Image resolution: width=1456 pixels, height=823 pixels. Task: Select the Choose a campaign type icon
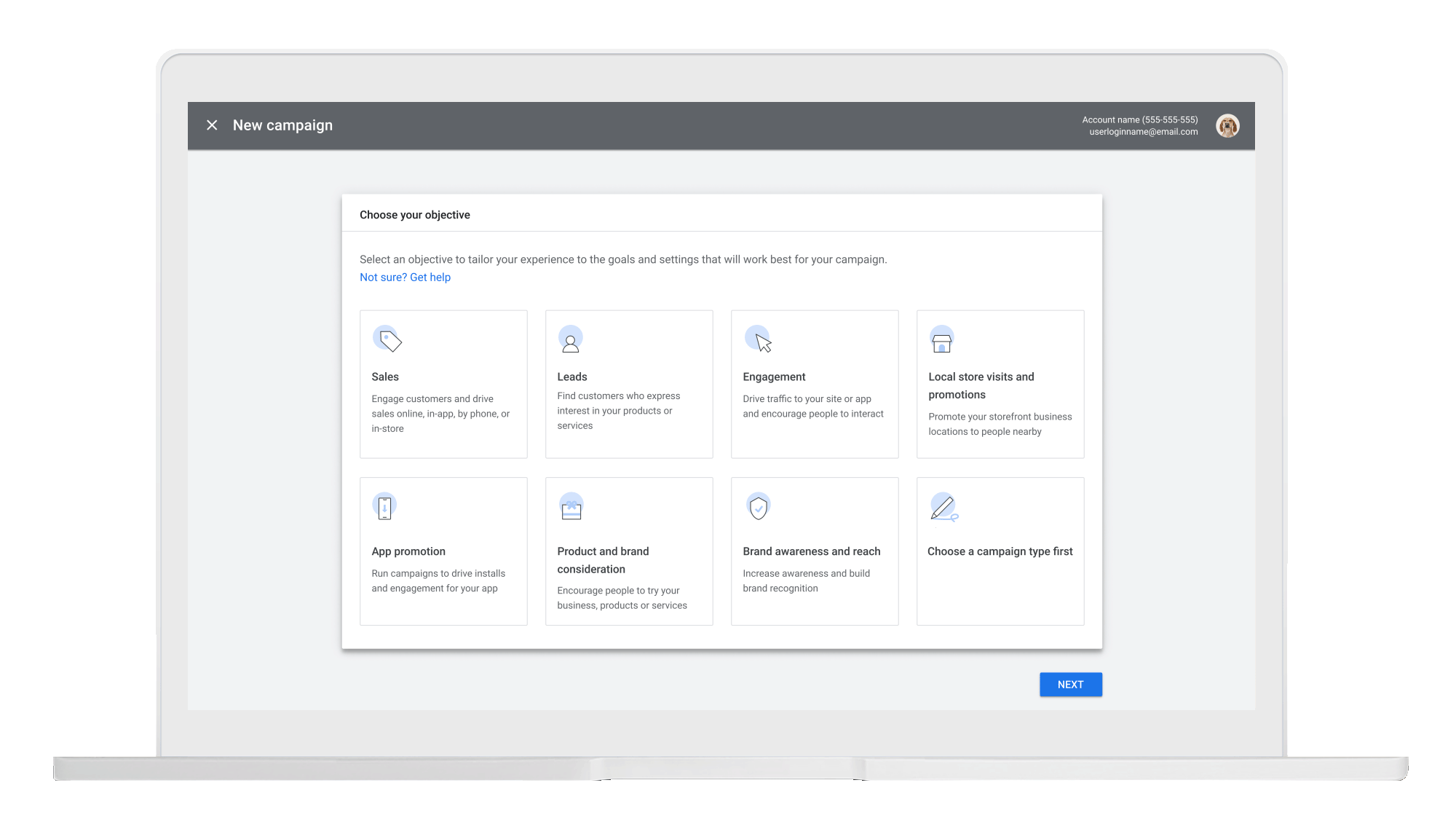(943, 508)
